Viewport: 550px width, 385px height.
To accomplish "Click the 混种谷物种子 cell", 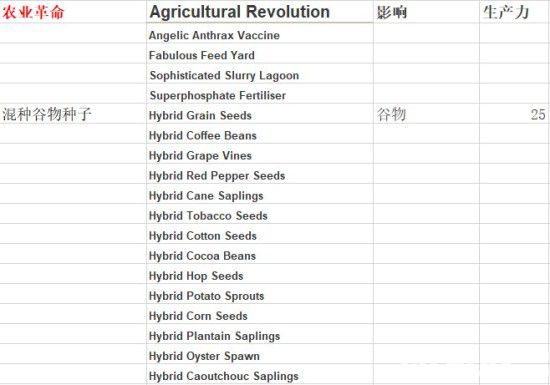I will [73, 114].
